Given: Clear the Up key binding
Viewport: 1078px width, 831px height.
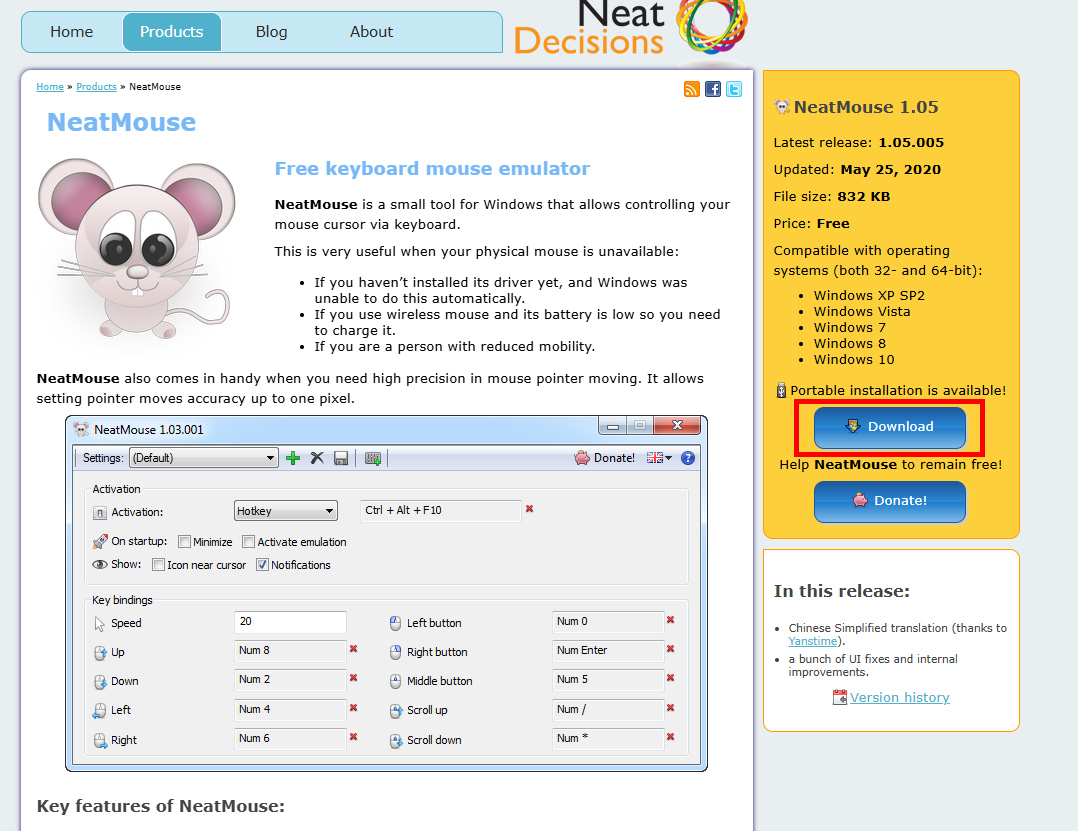Looking at the screenshot, I should 353,649.
